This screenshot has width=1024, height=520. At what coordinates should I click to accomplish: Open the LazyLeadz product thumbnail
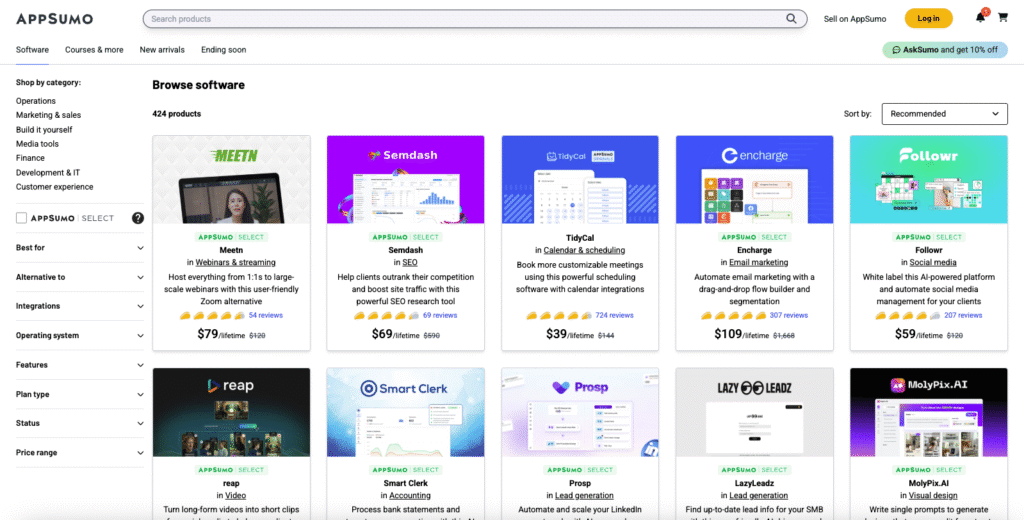[x=754, y=412]
